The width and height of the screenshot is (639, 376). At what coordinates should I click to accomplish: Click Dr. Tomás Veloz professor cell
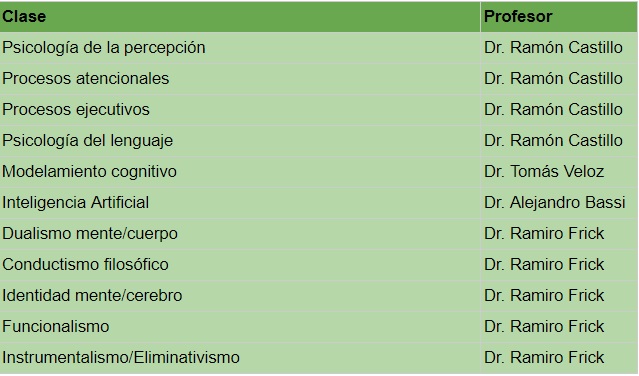[559, 172]
